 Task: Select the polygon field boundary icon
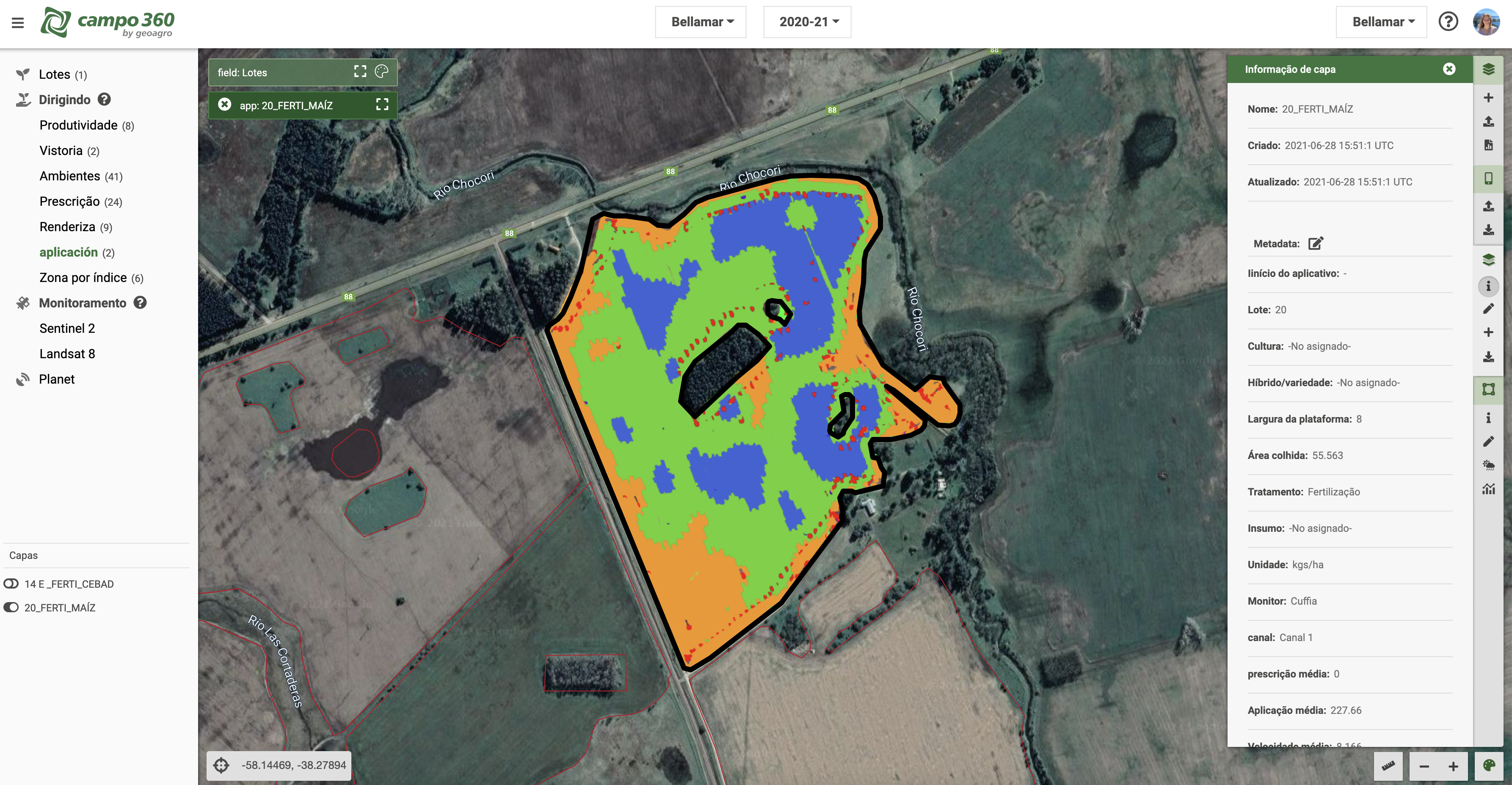pos(1489,389)
